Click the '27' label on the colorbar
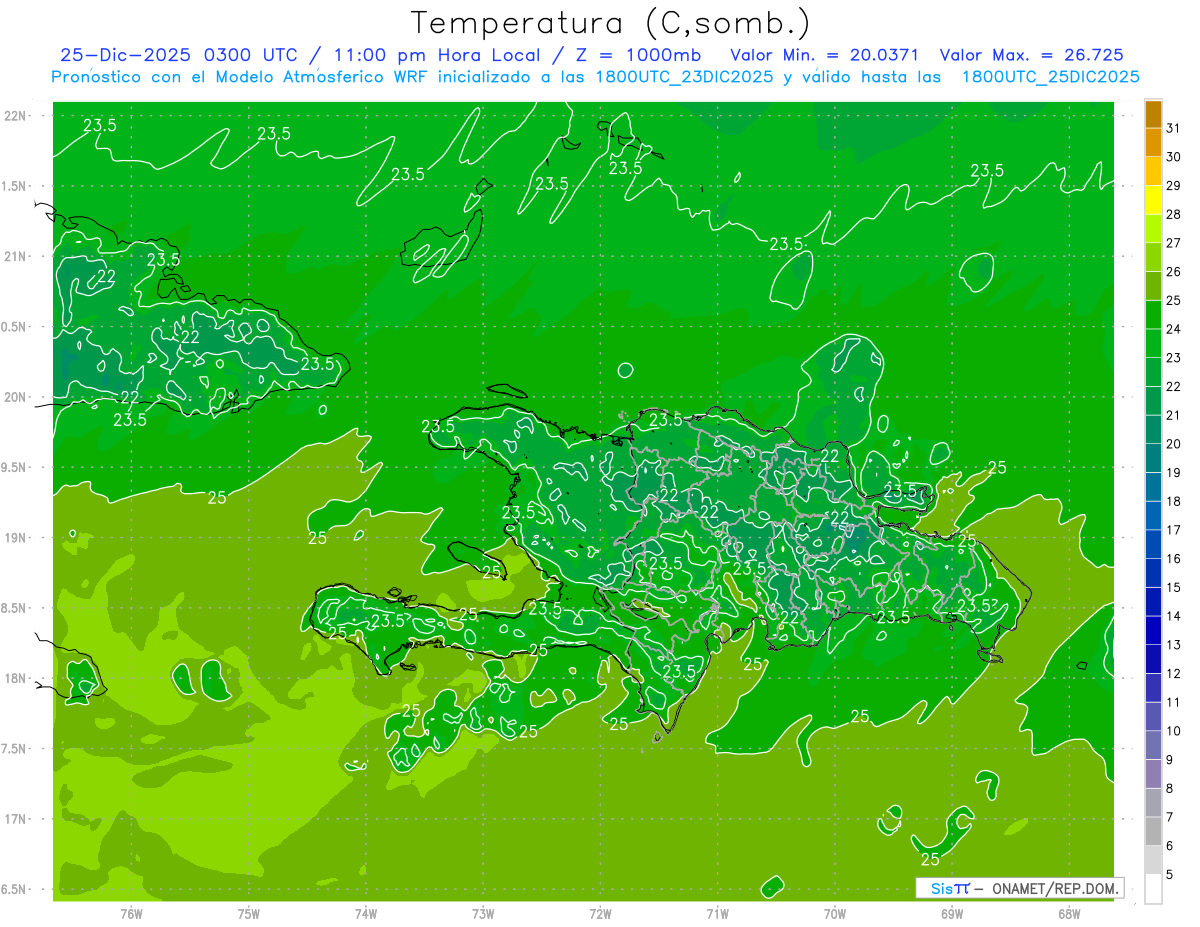Image resolution: width=1200 pixels, height=927 pixels. 1173,243
